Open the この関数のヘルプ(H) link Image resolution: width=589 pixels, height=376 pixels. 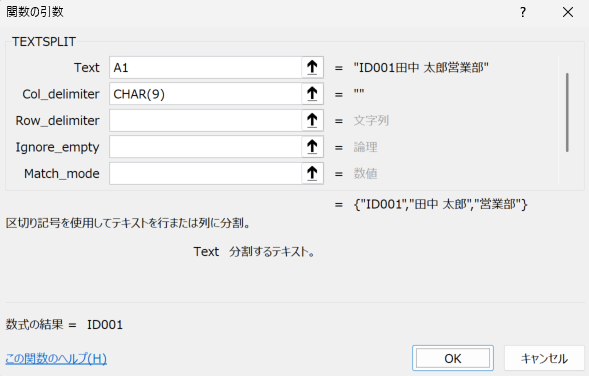pyautogui.click(x=56, y=358)
